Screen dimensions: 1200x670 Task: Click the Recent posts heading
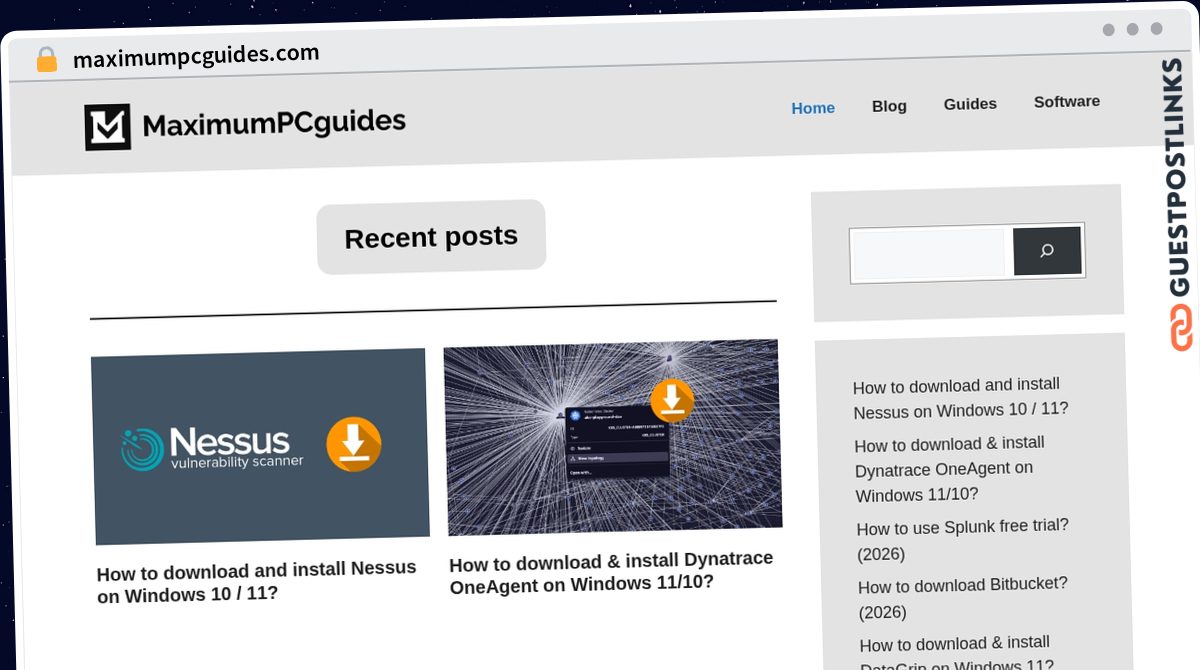[431, 237]
